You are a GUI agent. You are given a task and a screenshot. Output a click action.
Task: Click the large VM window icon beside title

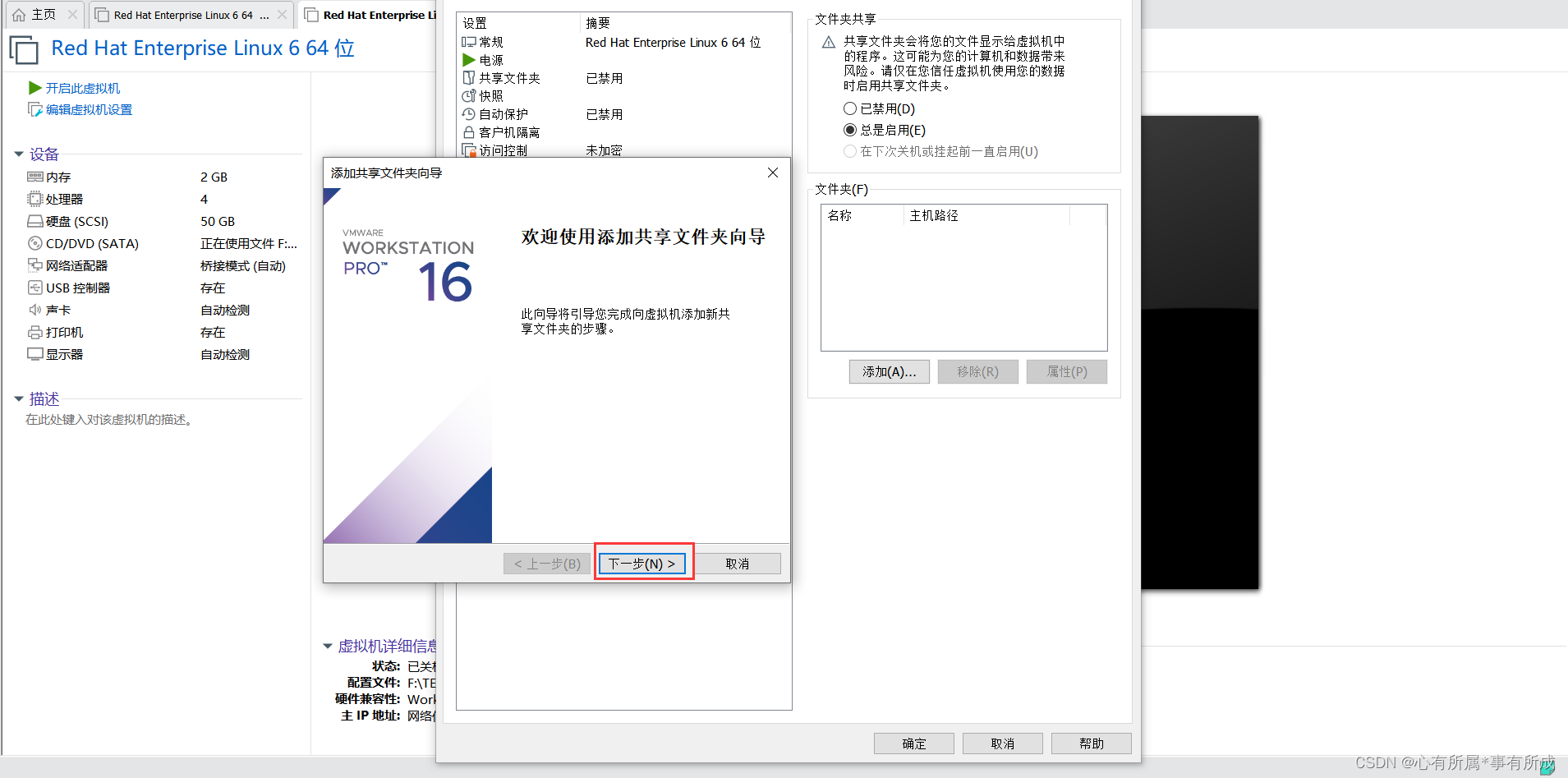point(24,50)
